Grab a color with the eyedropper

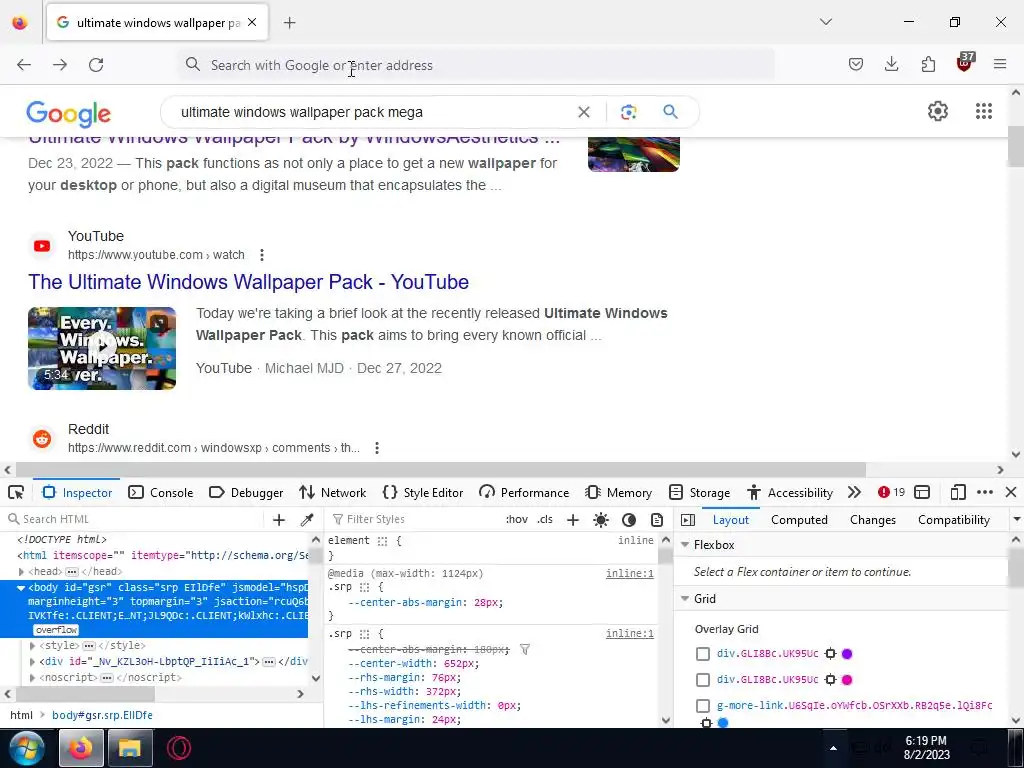click(306, 520)
